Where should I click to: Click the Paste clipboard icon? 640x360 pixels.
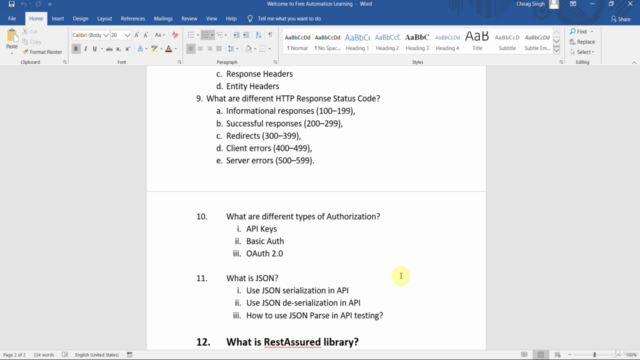pyautogui.click(x=12, y=36)
